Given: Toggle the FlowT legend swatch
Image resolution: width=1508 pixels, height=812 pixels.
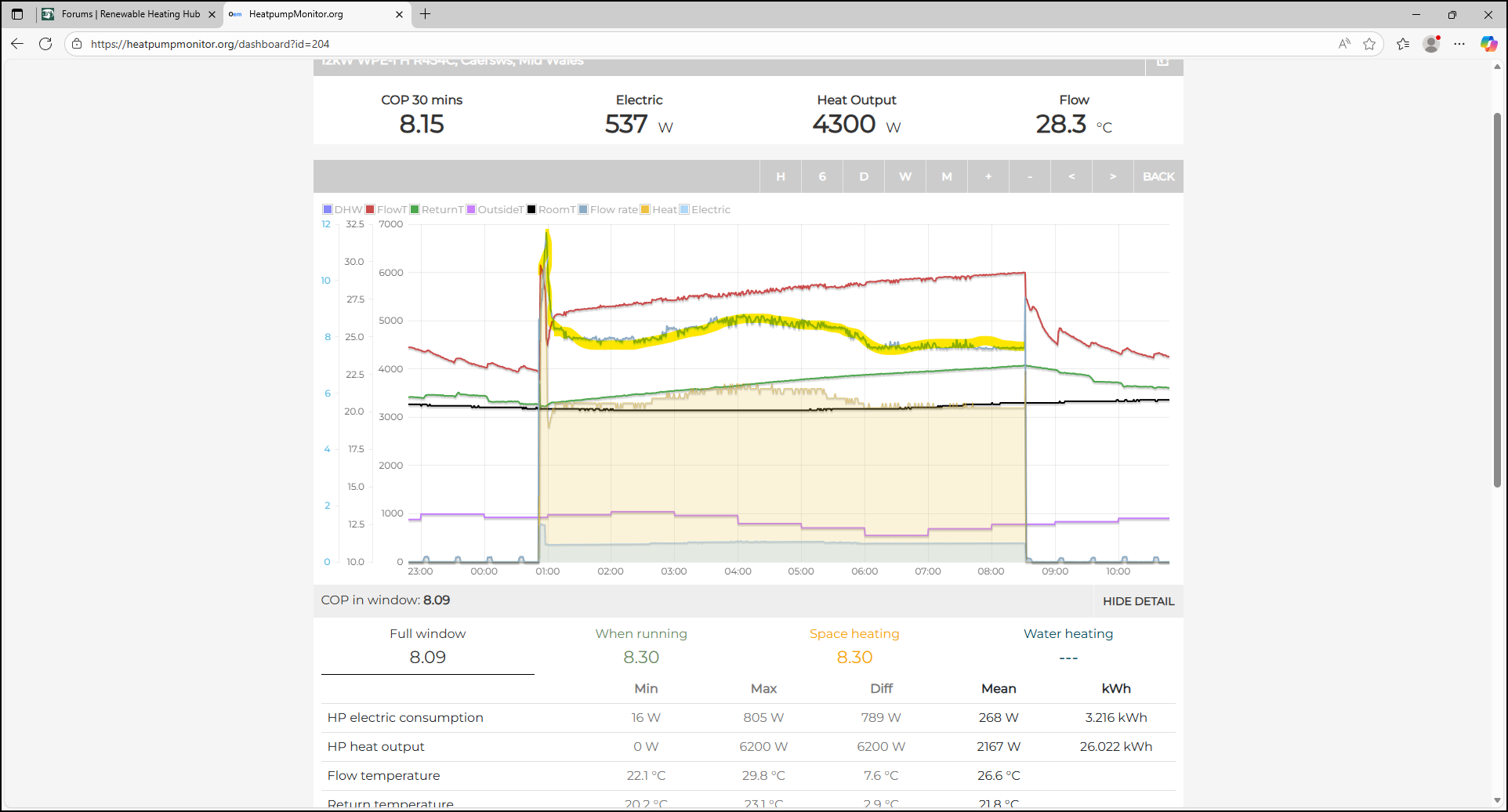Looking at the screenshot, I should [370, 209].
